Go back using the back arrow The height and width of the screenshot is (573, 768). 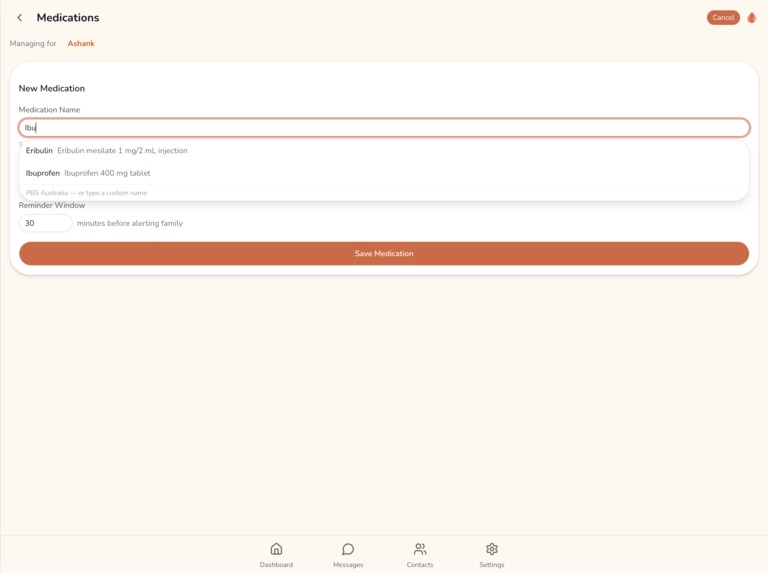[x=20, y=18]
